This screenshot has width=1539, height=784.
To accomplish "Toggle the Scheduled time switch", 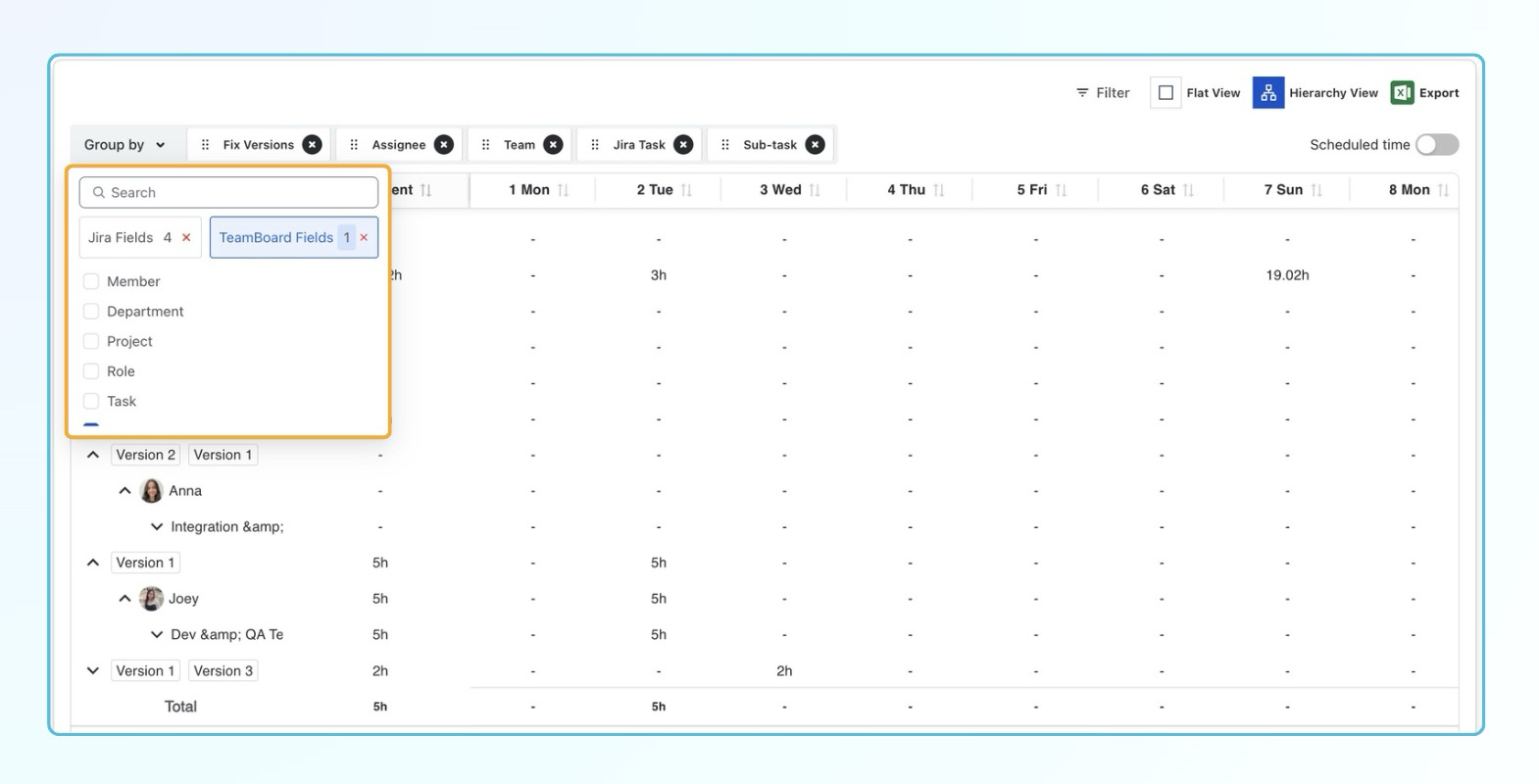I will 1437,145.
